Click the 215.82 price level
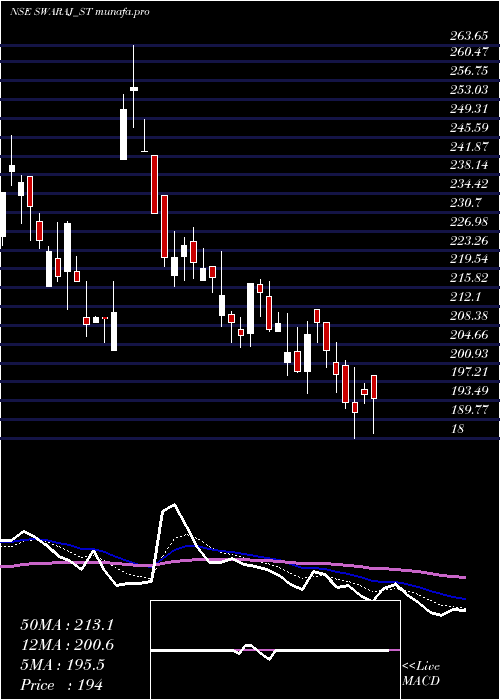 469,278
